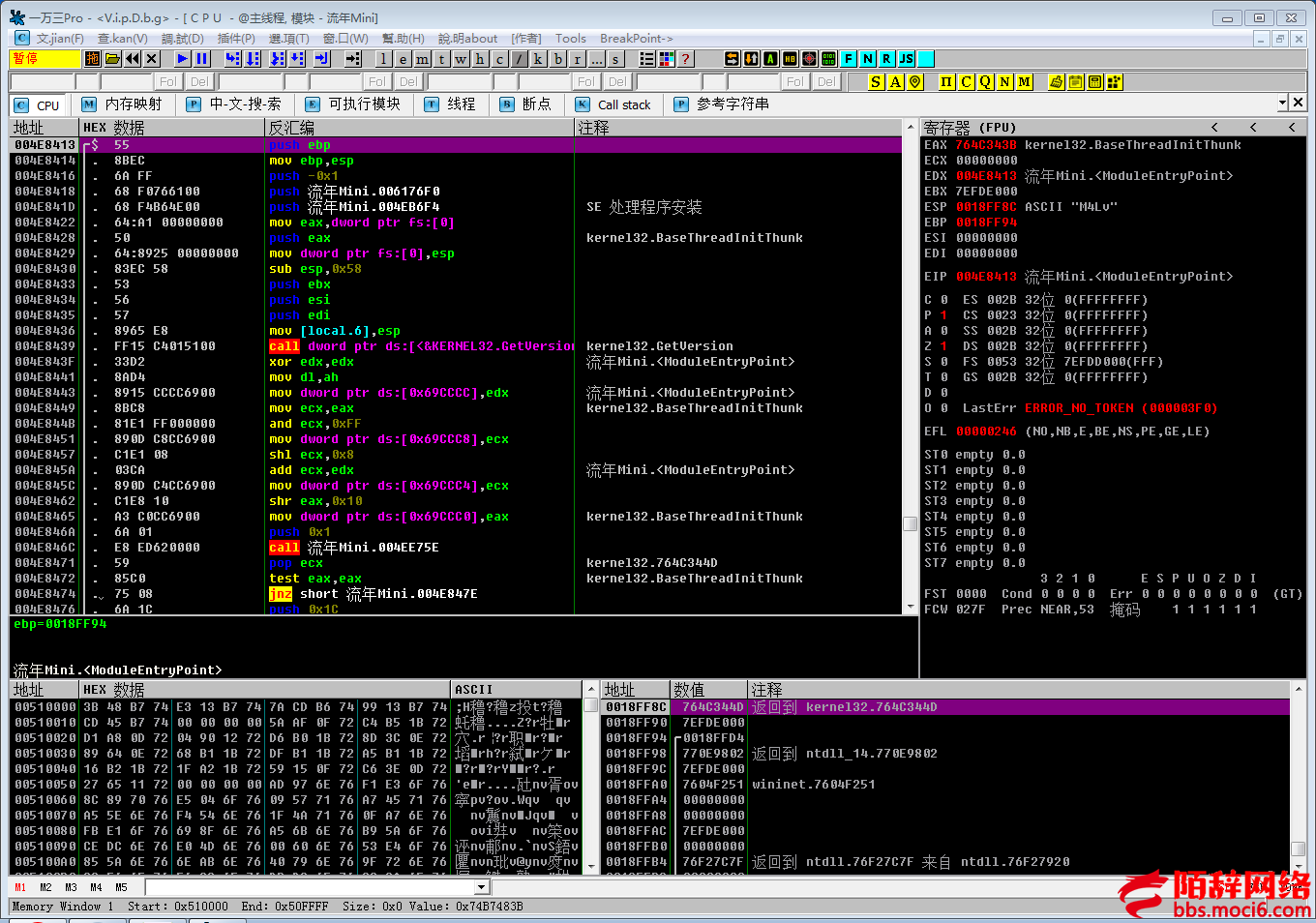This screenshot has width=1316, height=923.
Task: Open the tab list dropdown arrow
Action: pyautogui.click(x=1283, y=102)
